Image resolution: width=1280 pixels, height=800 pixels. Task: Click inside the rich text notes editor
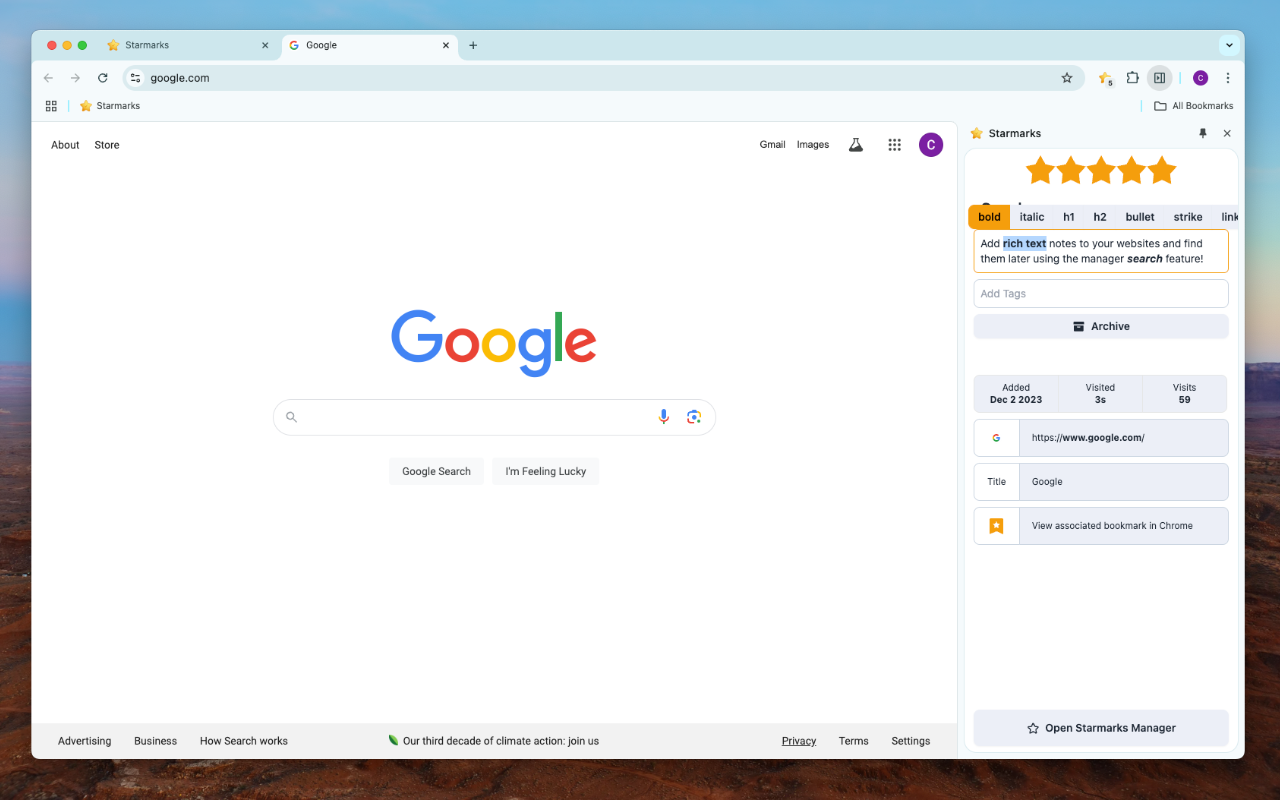pyautogui.click(x=1101, y=251)
